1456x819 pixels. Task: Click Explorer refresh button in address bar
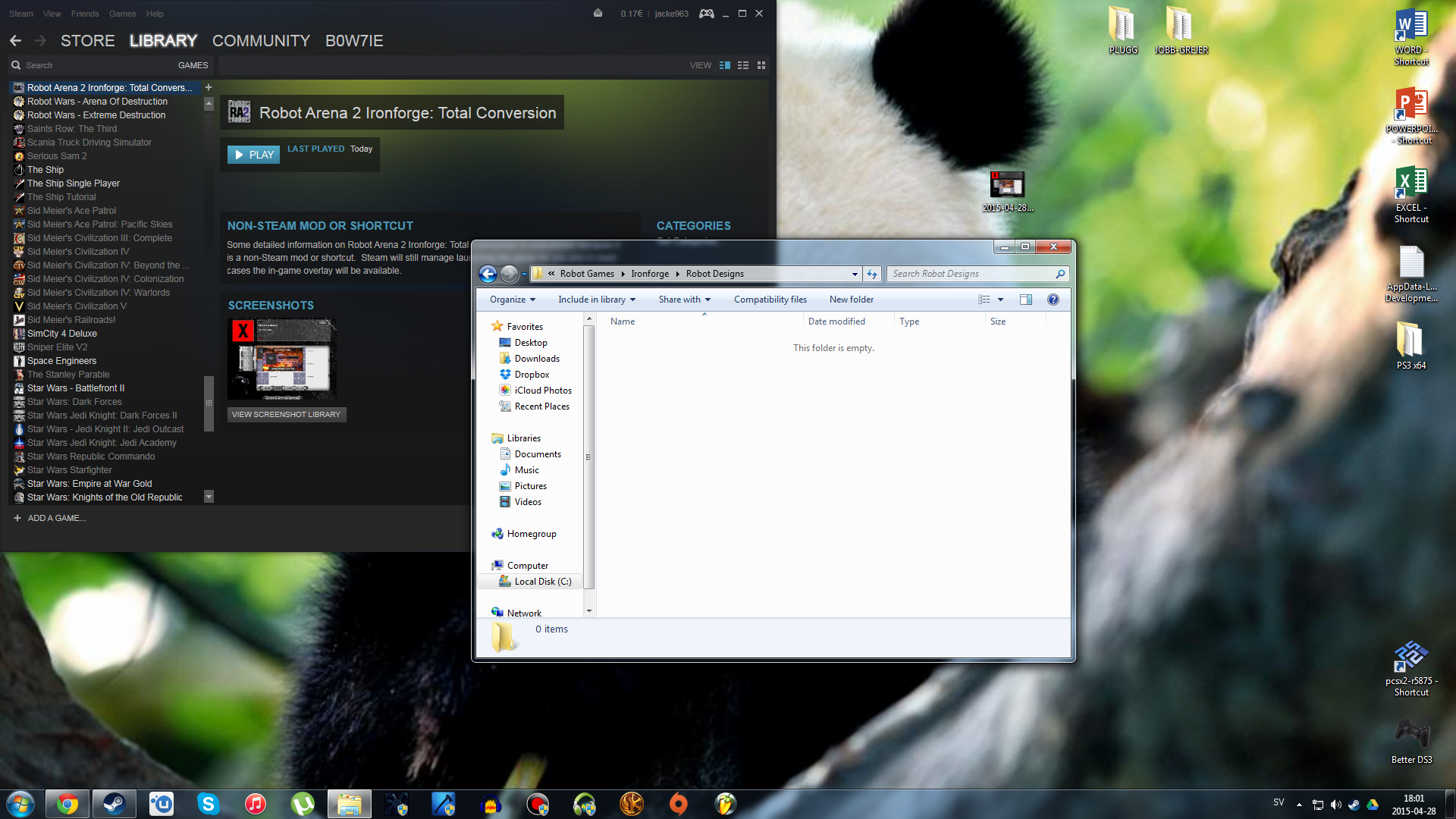tap(872, 274)
